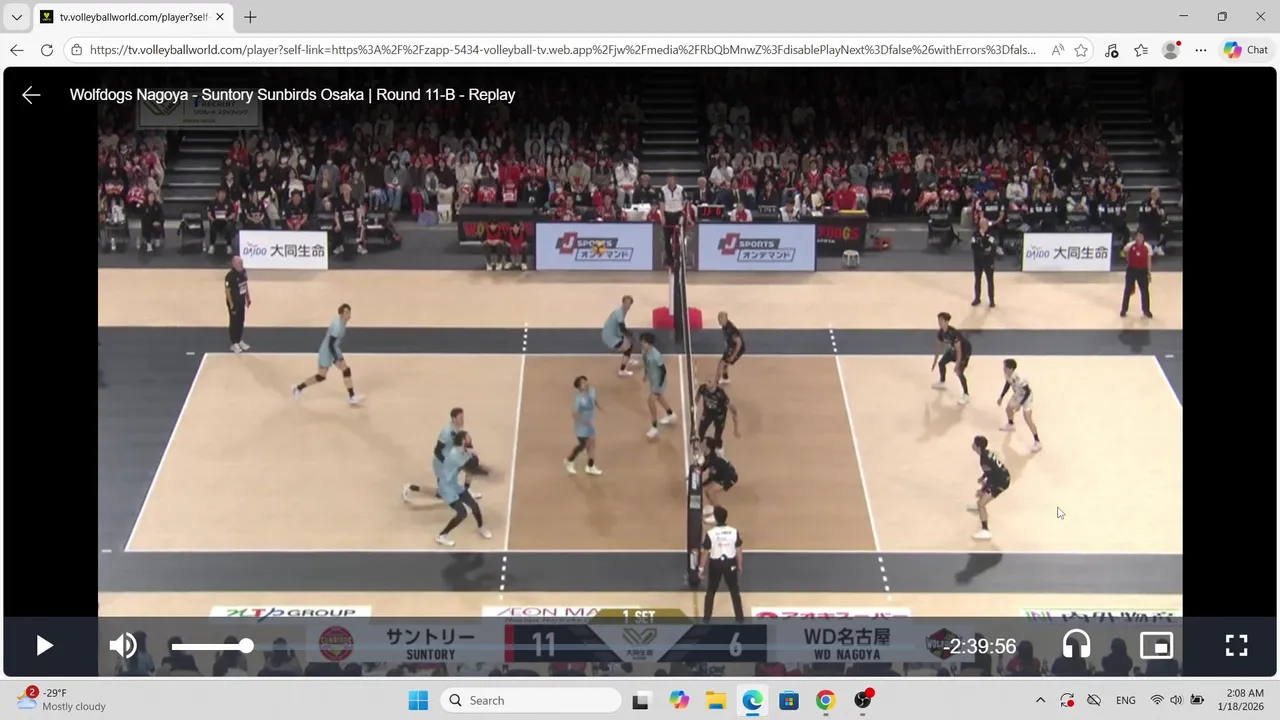Open a new browser tab
1280x720 pixels.
click(250, 17)
